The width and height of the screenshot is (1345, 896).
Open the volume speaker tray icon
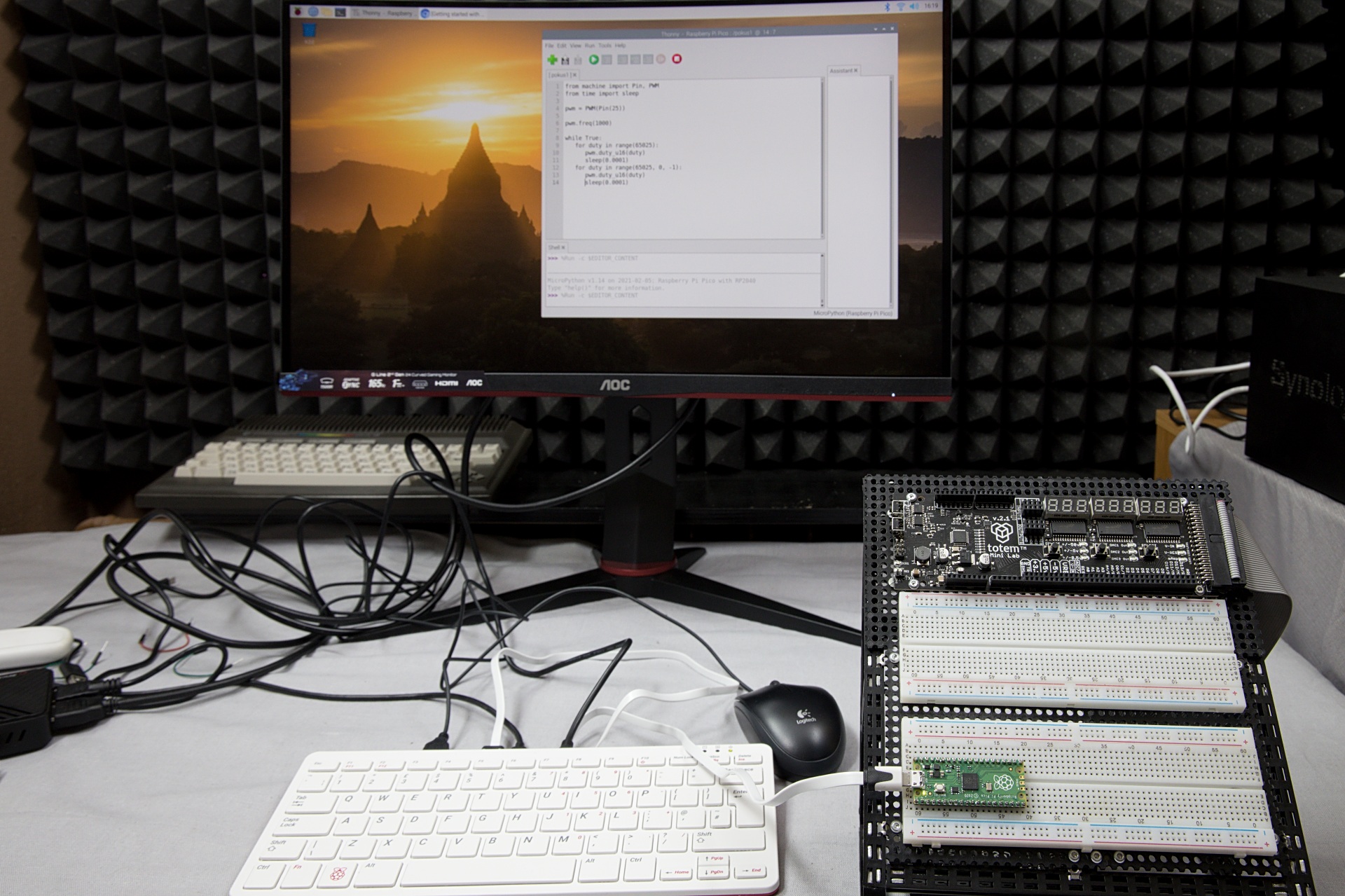(913, 6)
